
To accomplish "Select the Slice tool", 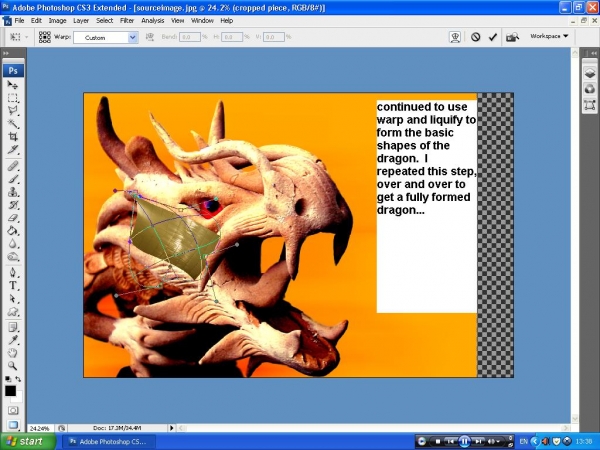I will [13, 150].
